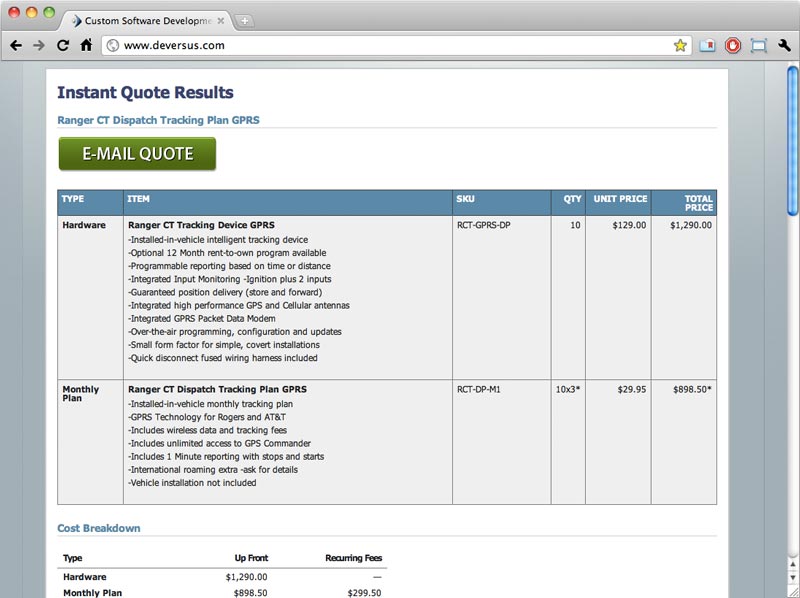Bookmark this page with the star icon

click(680, 45)
